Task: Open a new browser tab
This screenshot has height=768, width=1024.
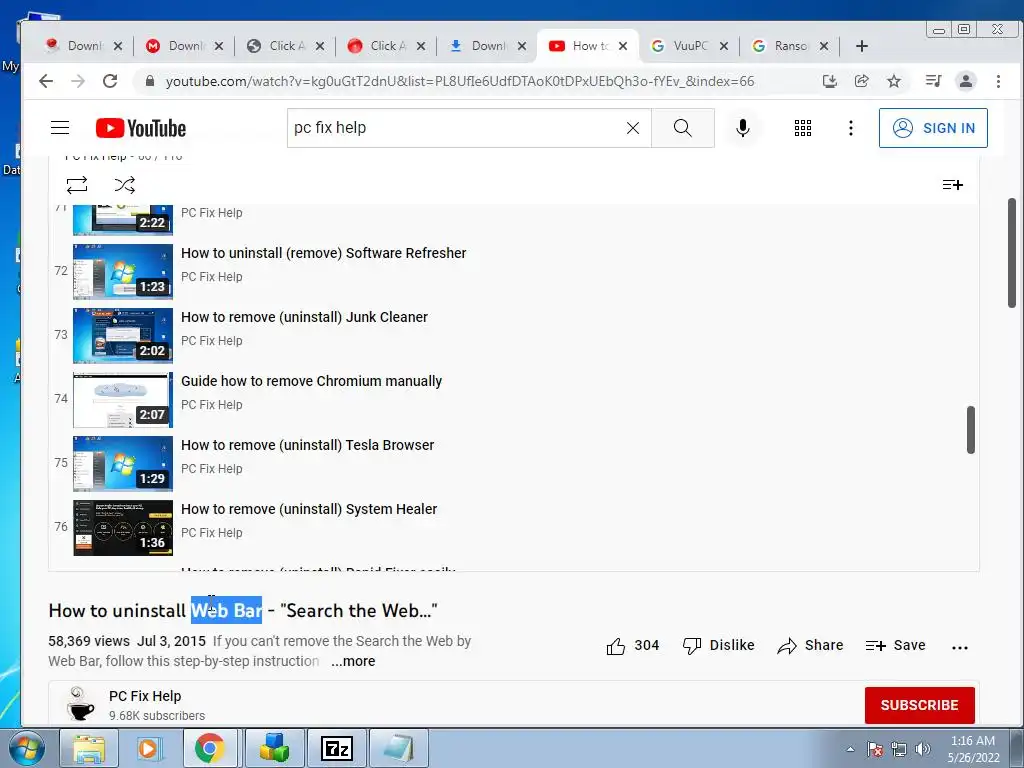Action: pyautogui.click(x=862, y=46)
